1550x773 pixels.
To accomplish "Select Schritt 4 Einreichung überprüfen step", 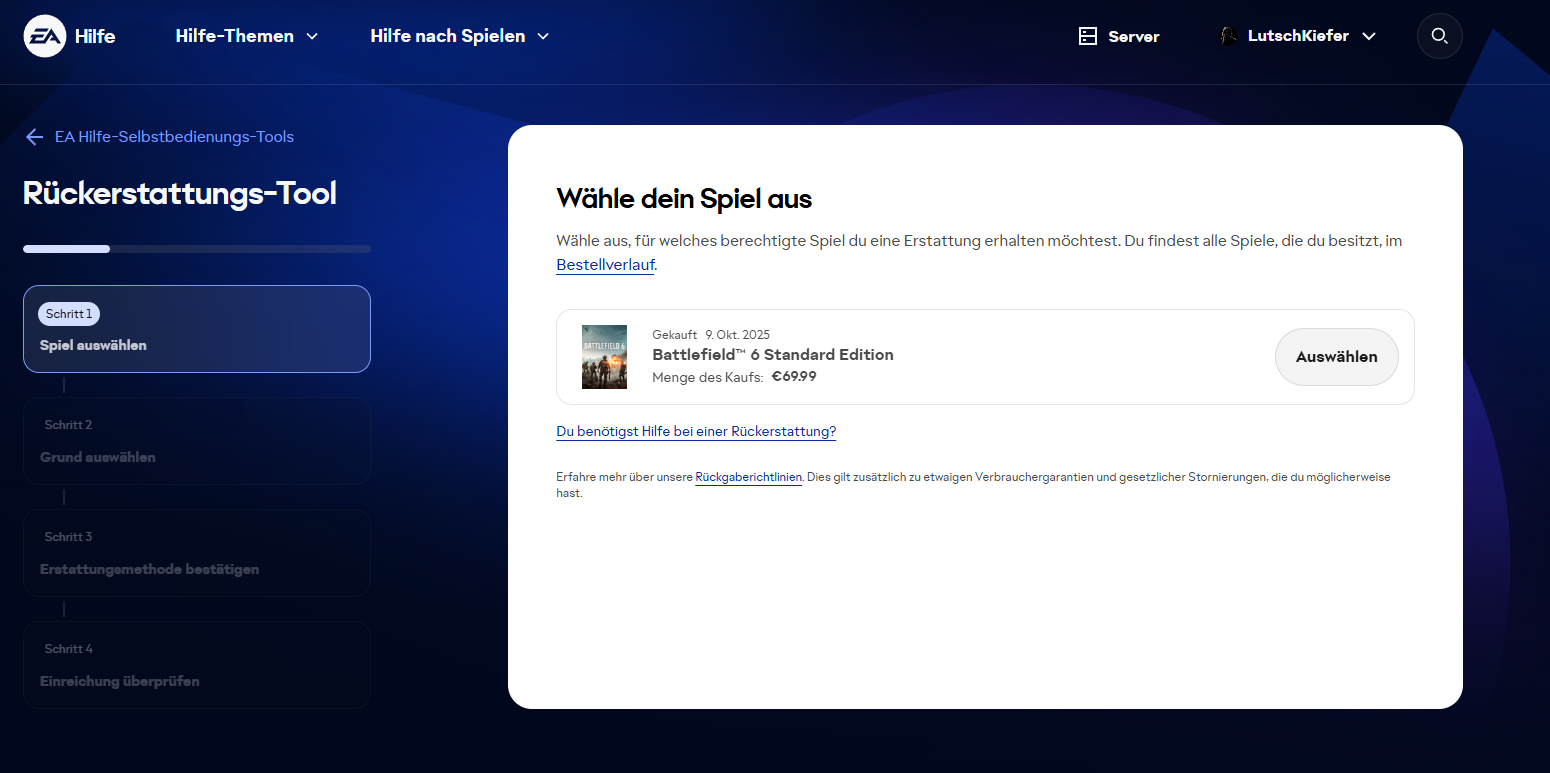I will click(x=197, y=665).
